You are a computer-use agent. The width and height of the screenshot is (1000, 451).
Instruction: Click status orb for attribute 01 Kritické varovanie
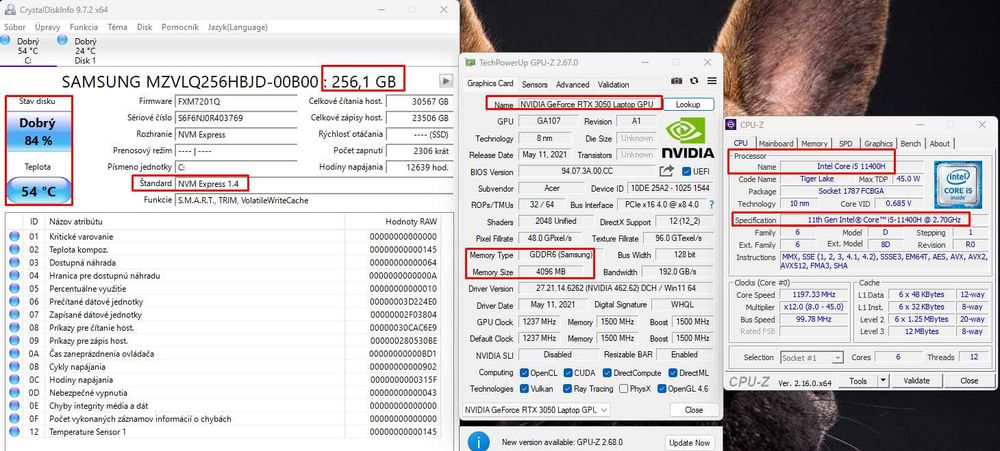(14, 237)
